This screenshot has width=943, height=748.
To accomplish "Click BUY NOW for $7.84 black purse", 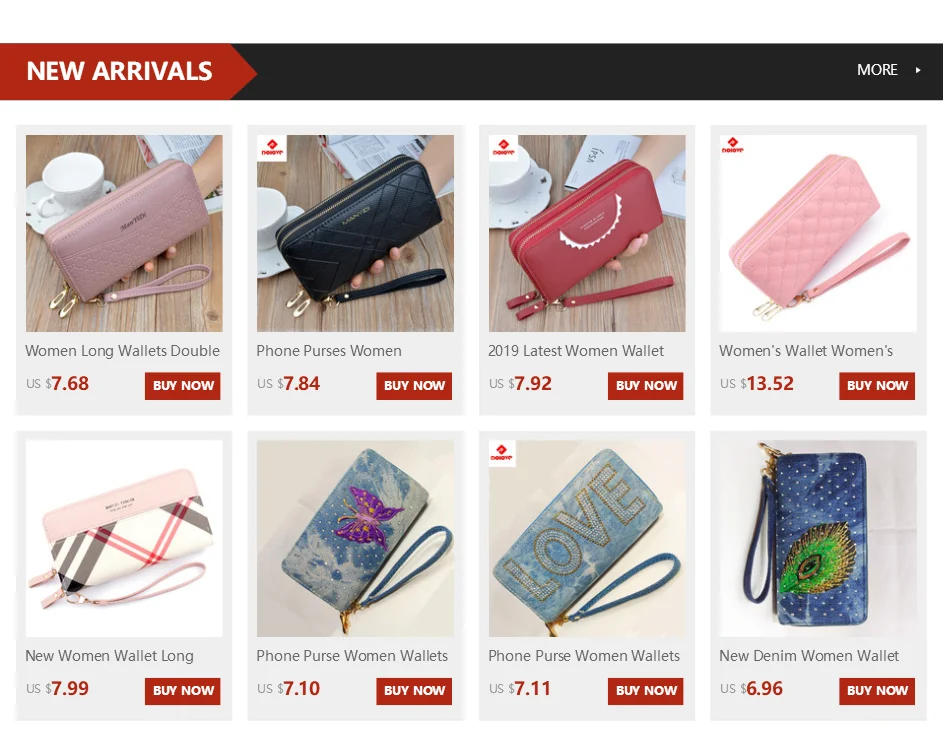I will tap(414, 386).
